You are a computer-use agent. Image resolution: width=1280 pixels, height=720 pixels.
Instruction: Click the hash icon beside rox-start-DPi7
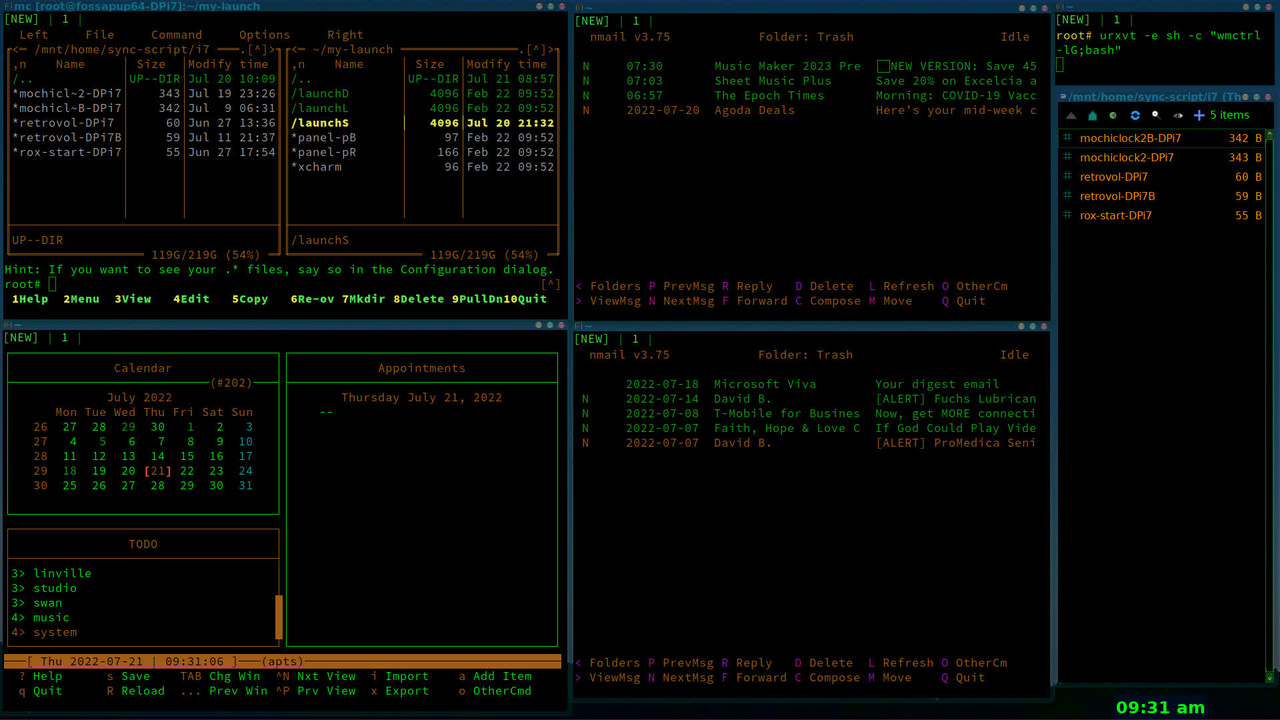pyautogui.click(x=1068, y=215)
